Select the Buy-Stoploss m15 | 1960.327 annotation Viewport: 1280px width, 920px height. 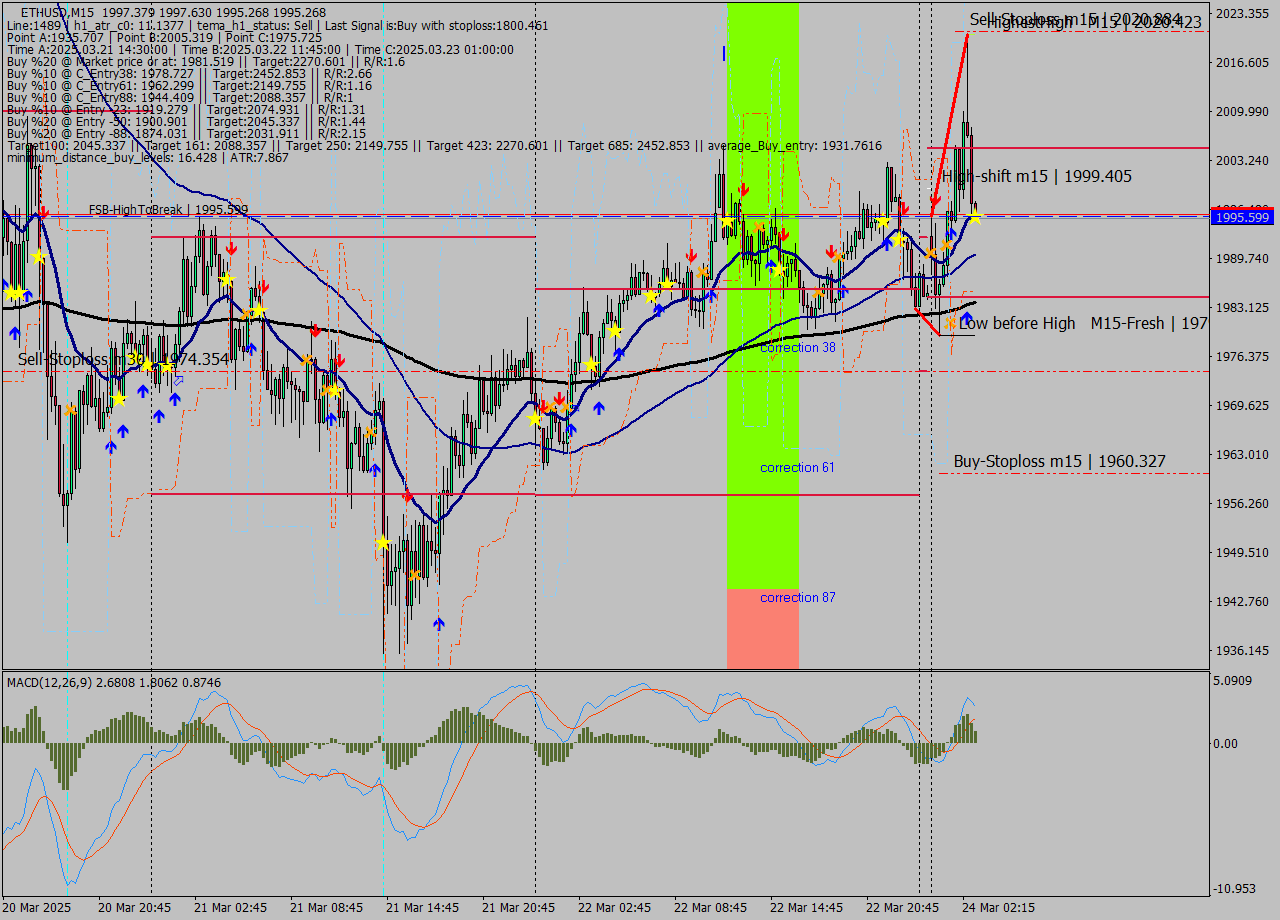point(1060,461)
